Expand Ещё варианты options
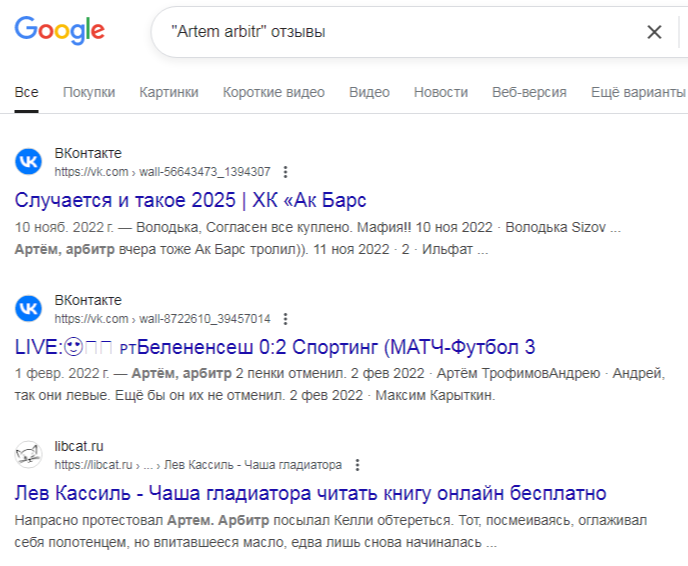This screenshot has width=688, height=566. point(637,92)
